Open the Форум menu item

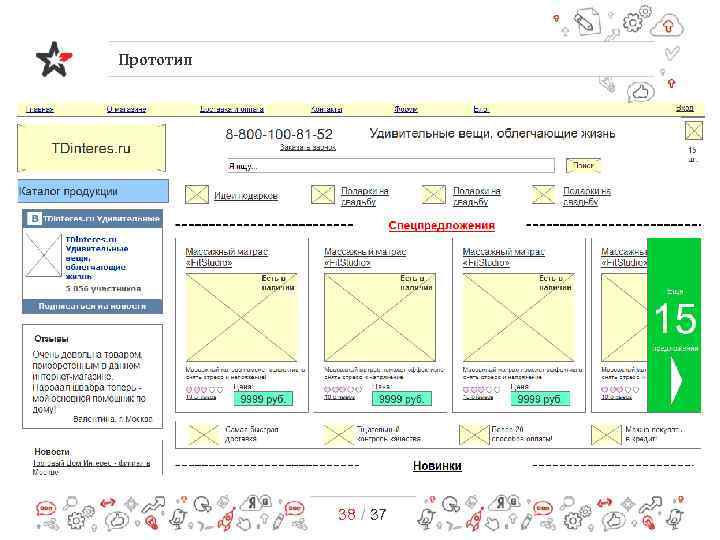tap(406, 109)
